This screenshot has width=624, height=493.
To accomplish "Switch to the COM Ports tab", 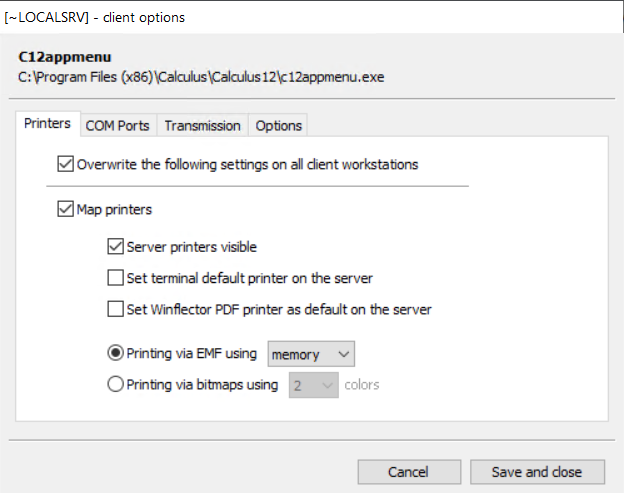I will (117, 125).
